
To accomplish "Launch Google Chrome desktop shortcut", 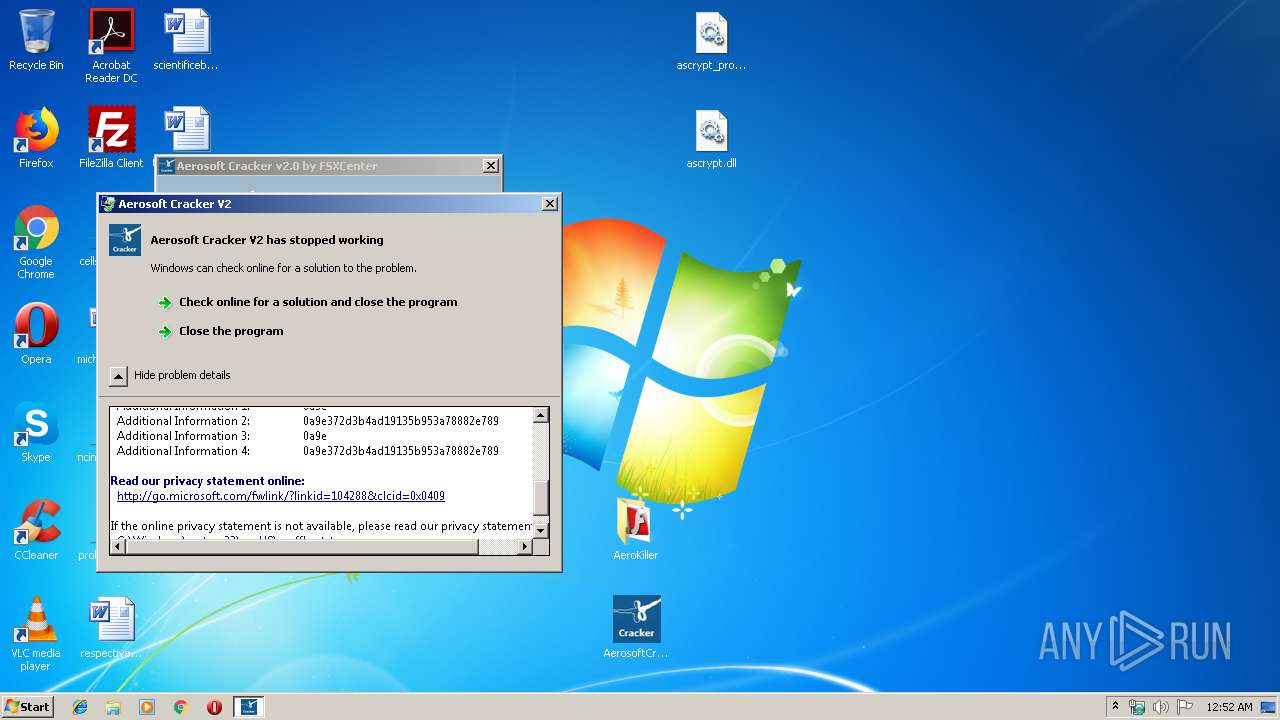I will [36, 242].
